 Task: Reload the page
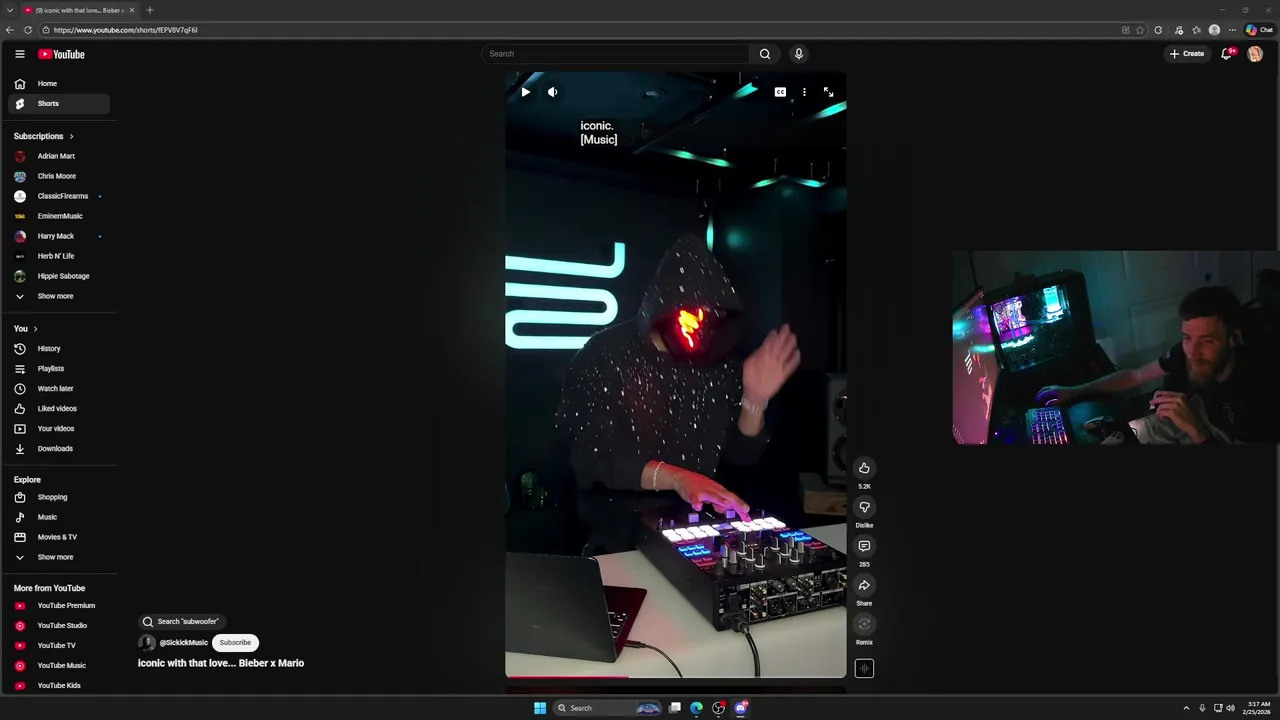coord(28,30)
